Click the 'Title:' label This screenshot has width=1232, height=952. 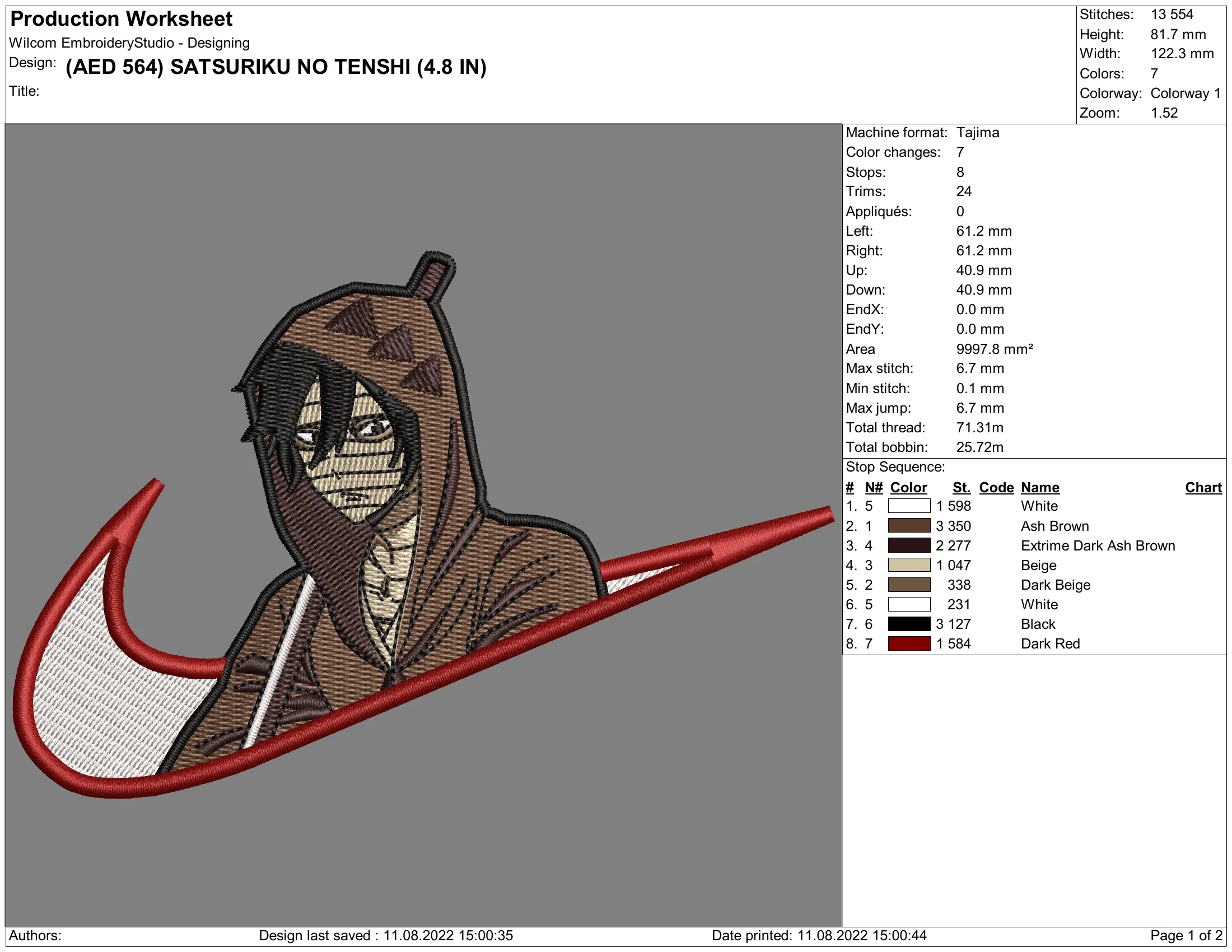tap(24, 91)
